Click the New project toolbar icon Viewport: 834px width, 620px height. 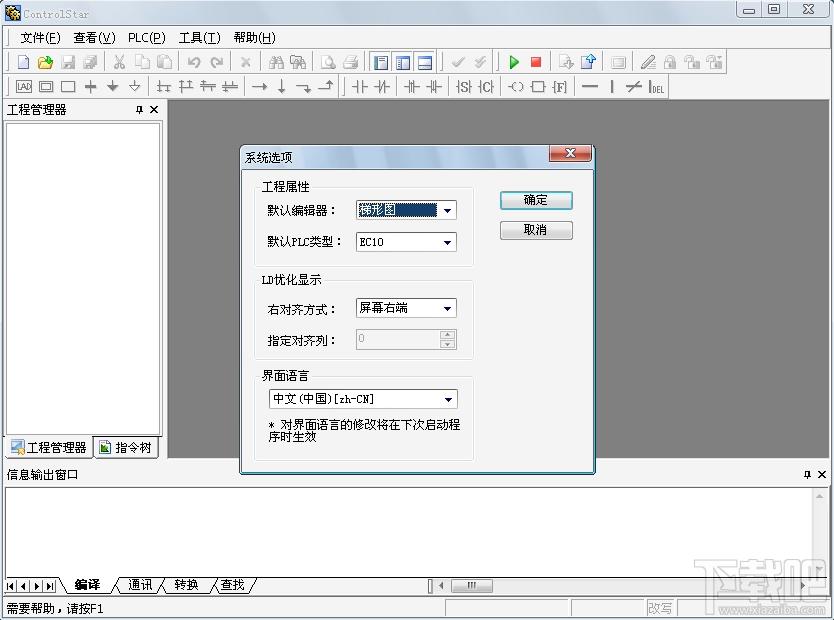pos(23,62)
